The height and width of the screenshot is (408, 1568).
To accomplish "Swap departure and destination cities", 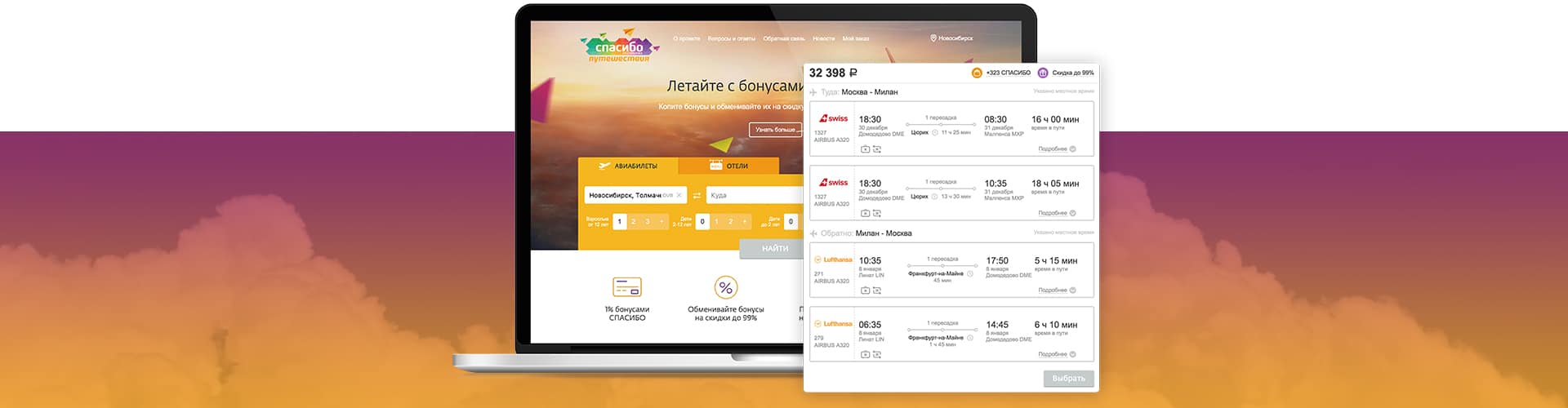I will coord(697,195).
